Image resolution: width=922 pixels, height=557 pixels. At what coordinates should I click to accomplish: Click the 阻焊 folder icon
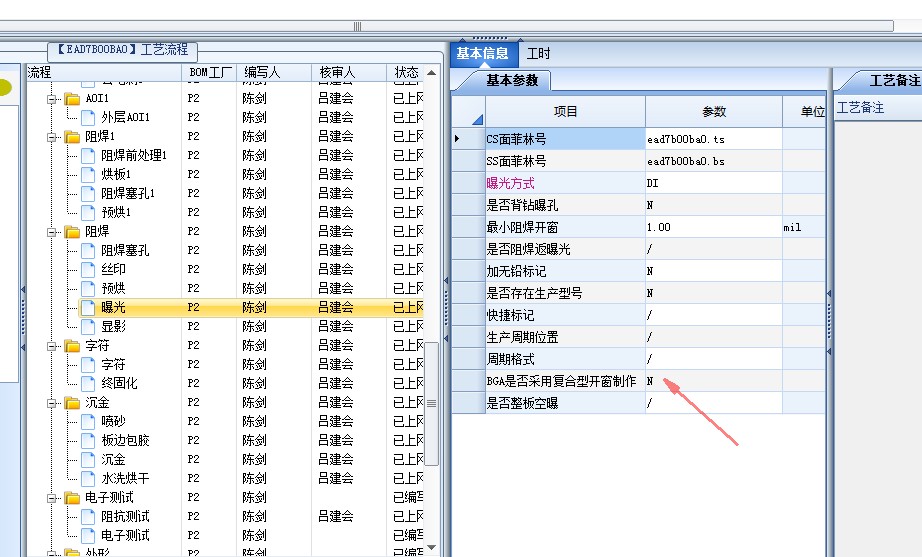point(72,232)
